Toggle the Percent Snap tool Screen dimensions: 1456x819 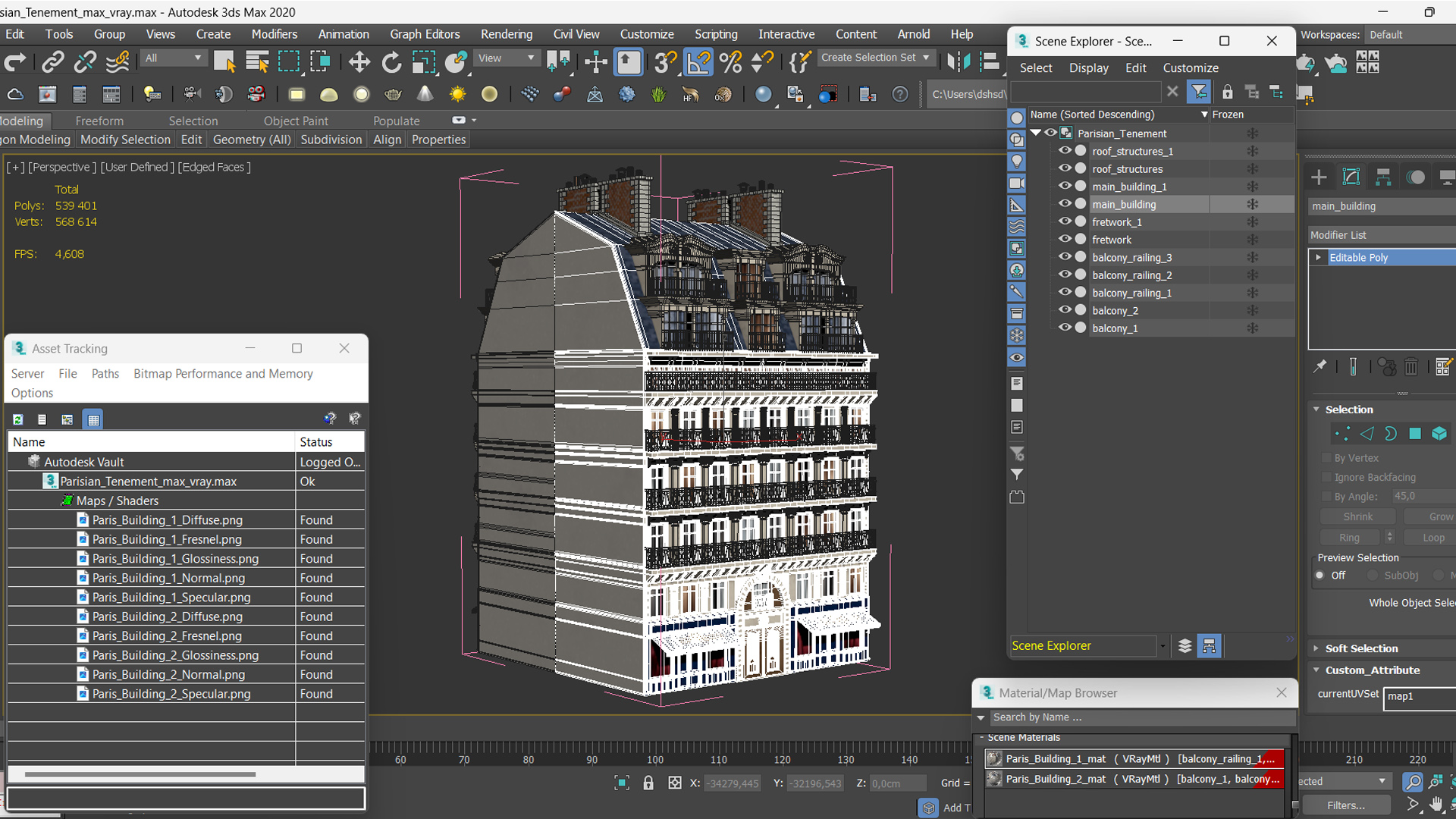click(x=730, y=62)
